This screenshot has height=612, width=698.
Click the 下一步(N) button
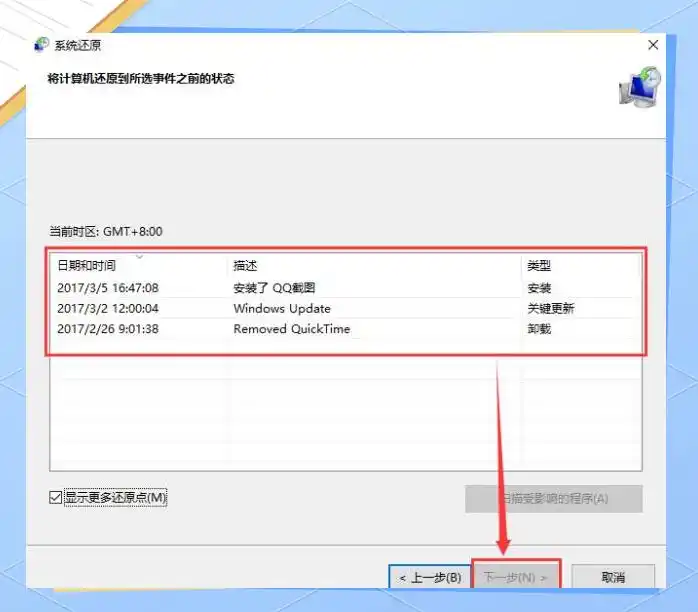[515, 578]
